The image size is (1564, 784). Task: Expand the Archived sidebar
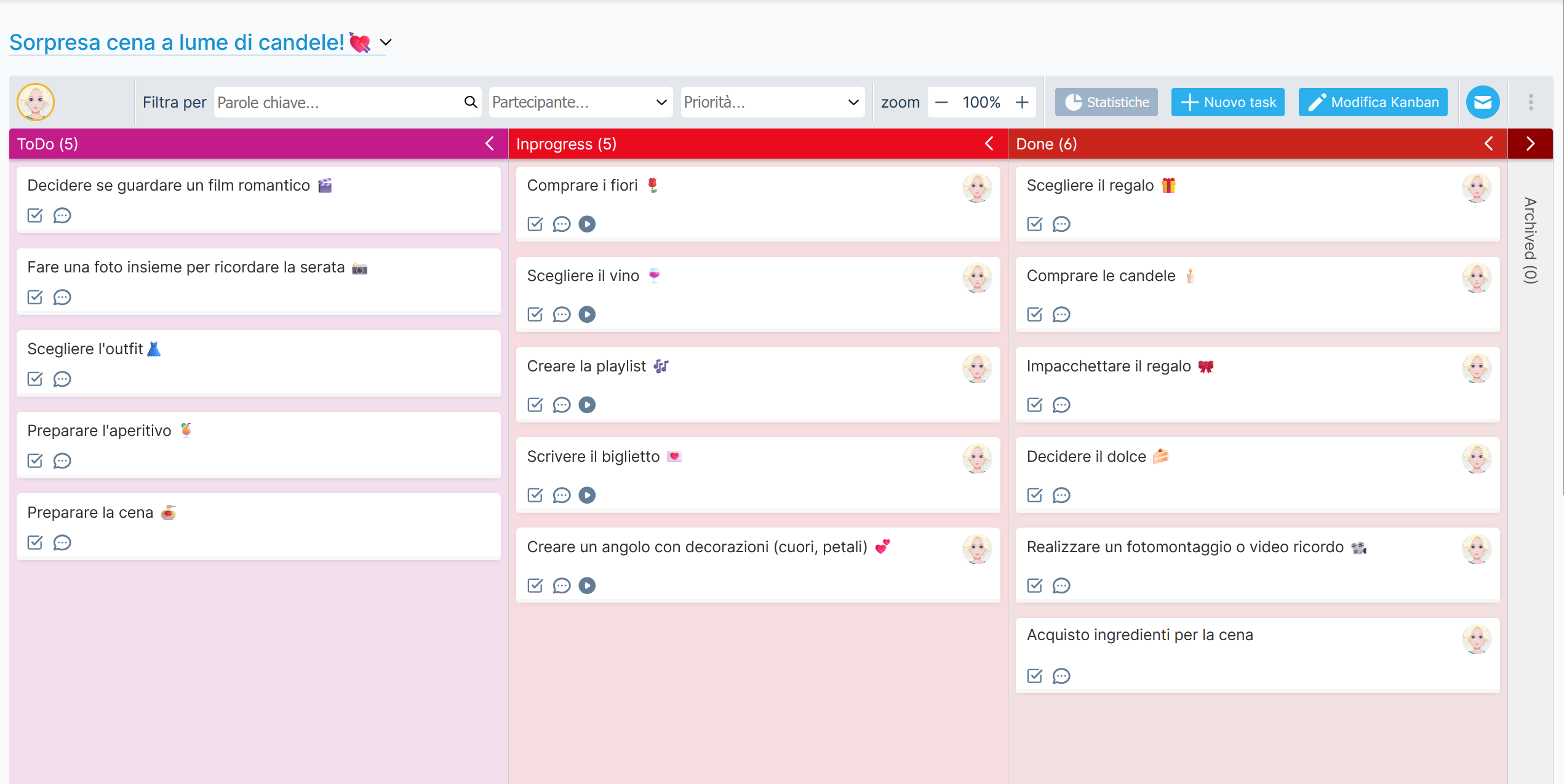coord(1530,143)
